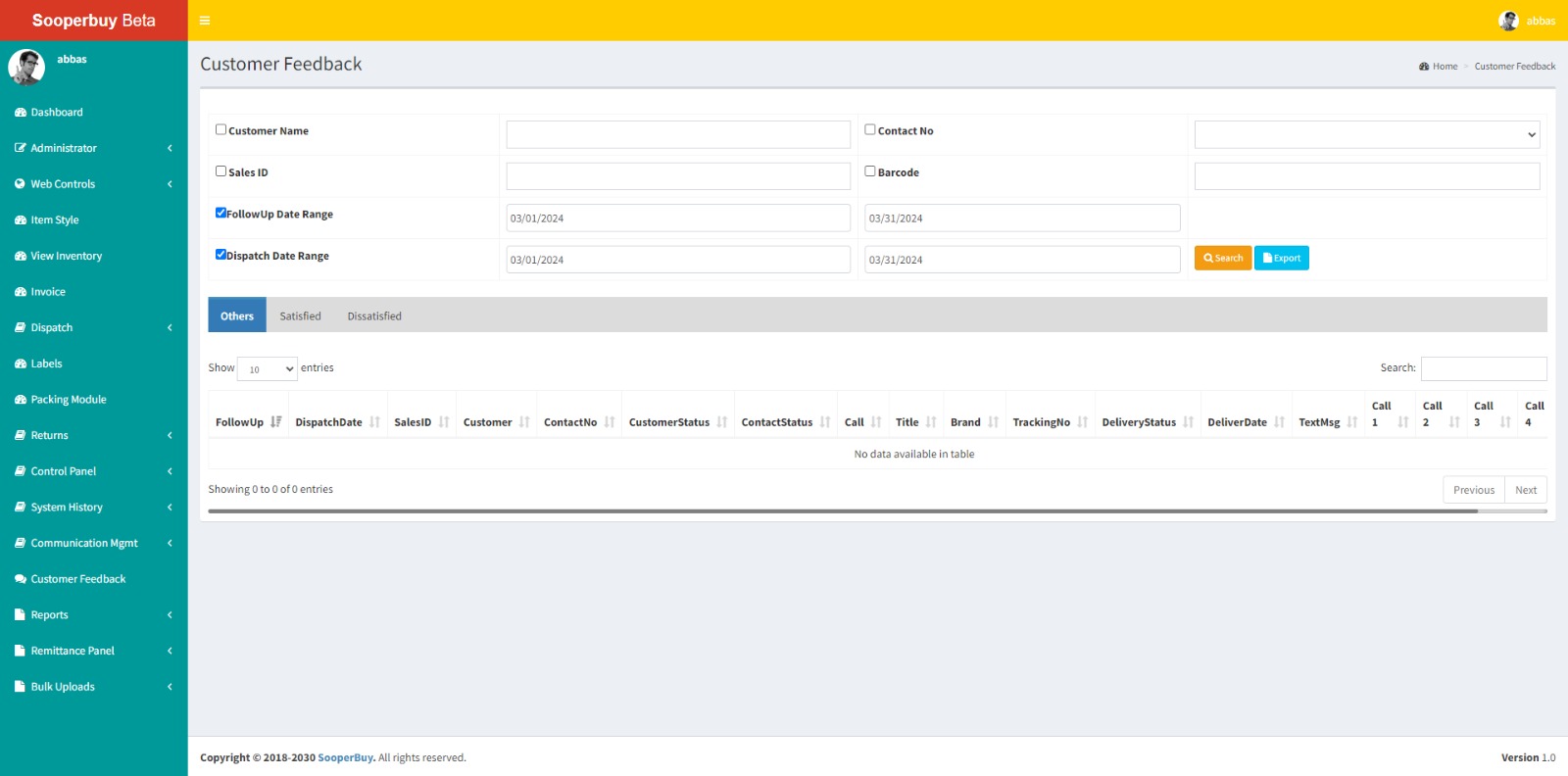Click abbas user avatar in top bar
1568x776 pixels.
[x=1508, y=21]
